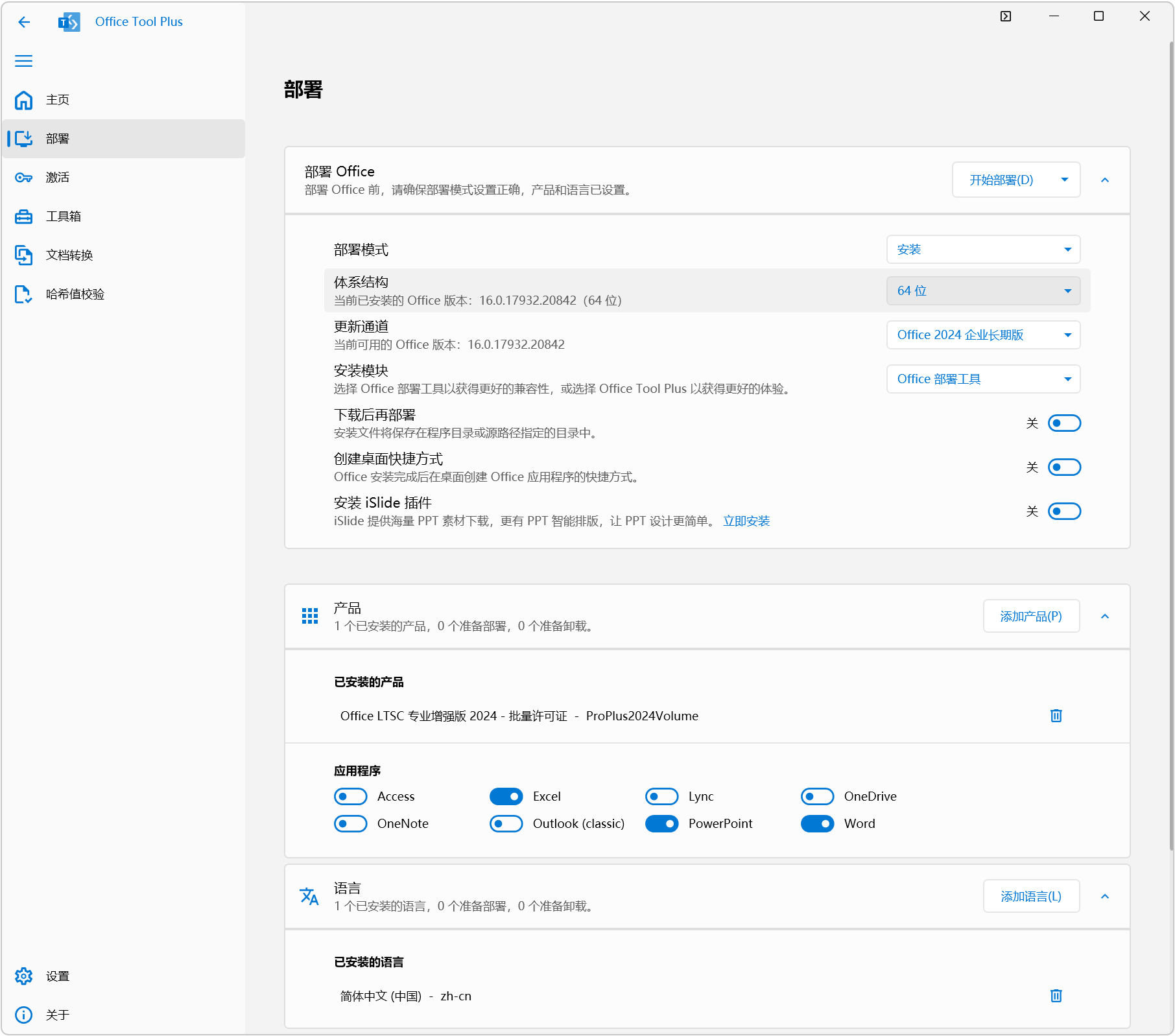
Task: Enable the Lync application toggle
Action: (x=662, y=796)
